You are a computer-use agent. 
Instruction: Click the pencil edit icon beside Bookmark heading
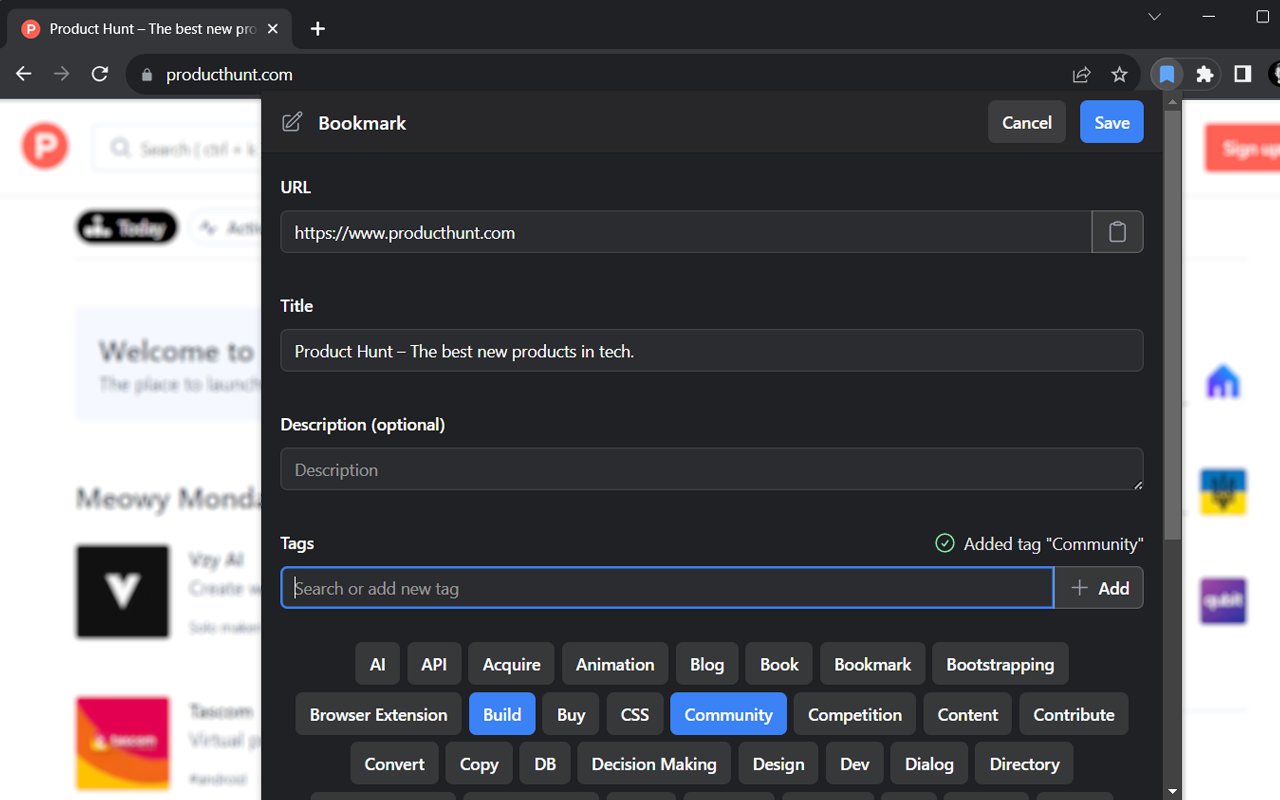point(292,122)
